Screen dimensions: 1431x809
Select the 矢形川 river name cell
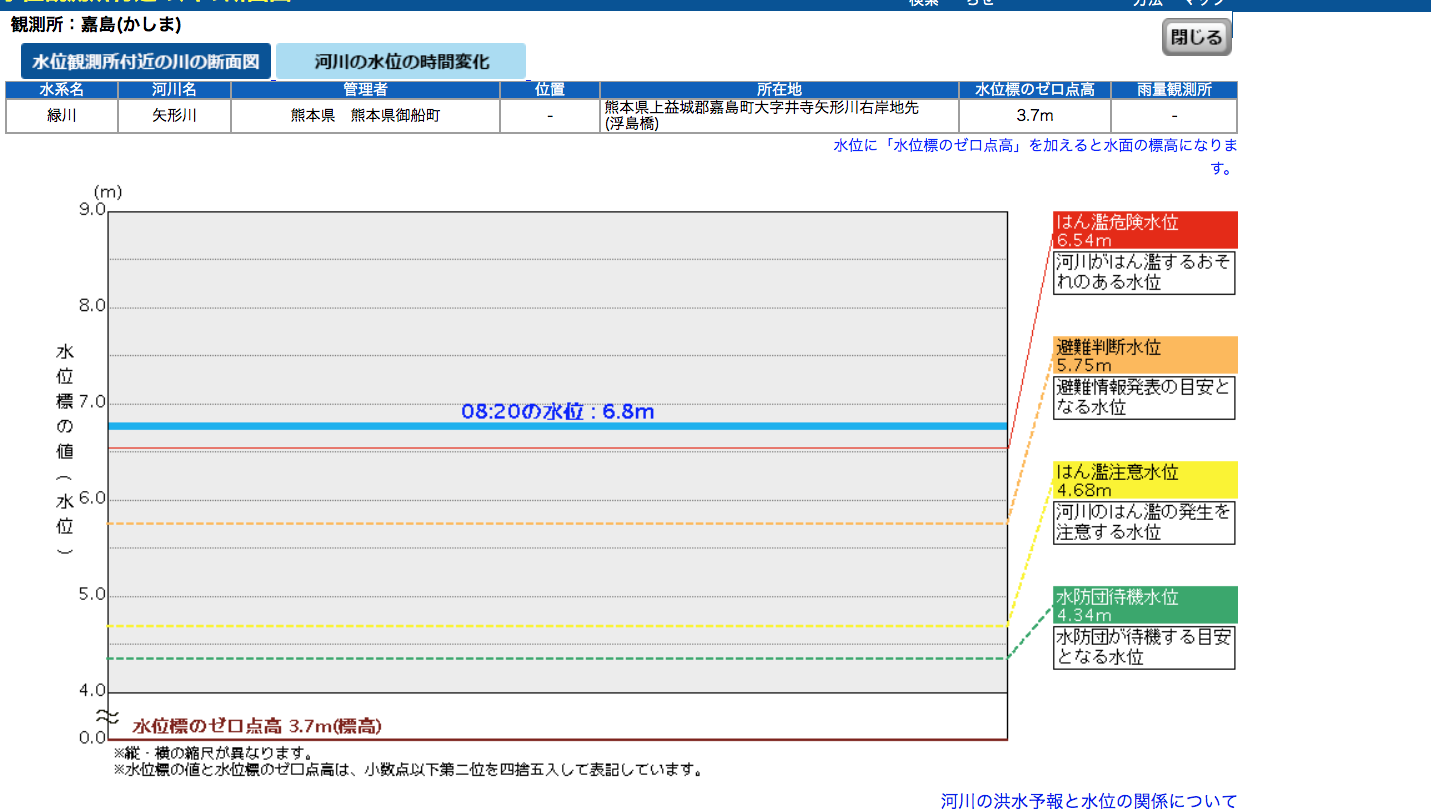(174, 116)
